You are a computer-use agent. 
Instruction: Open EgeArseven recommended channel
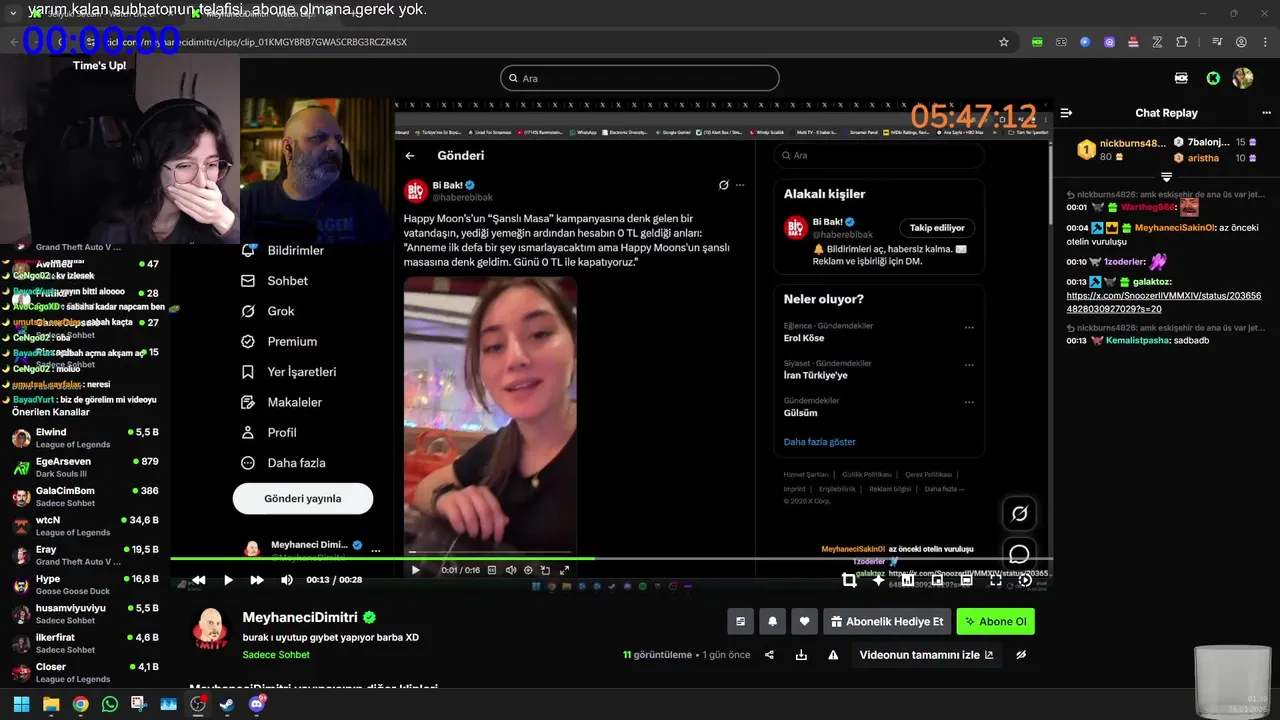tap(85, 467)
